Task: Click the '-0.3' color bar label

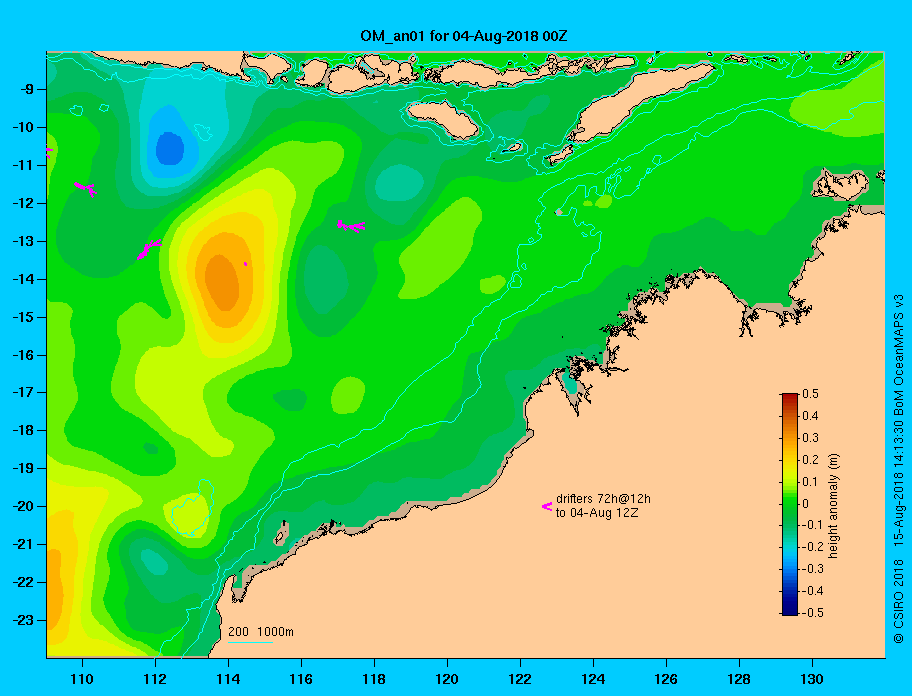Action: pyautogui.click(x=813, y=569)
